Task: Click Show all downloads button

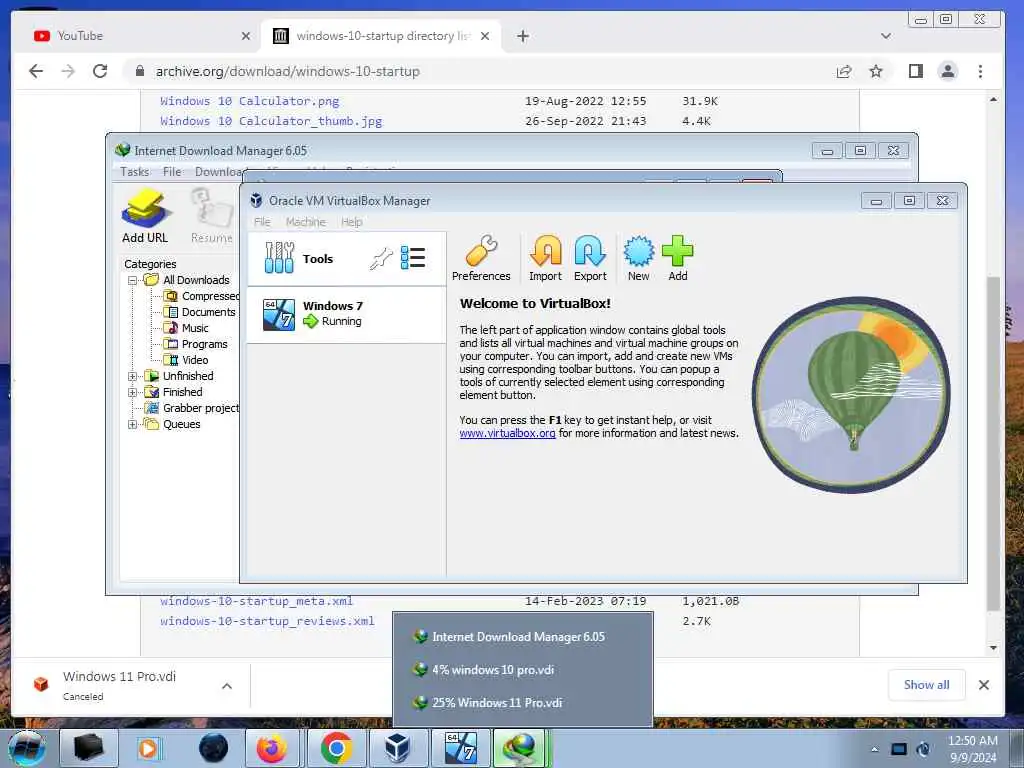Action: [x=926, y=685]
